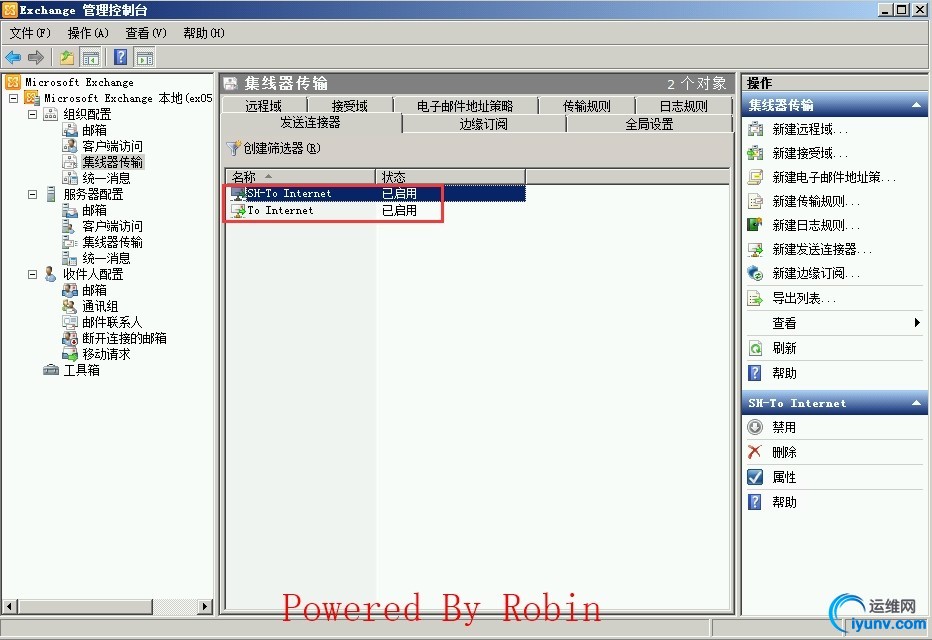Screen dimensions: 932x640
Task: Select the root Microsoft Exchange tree node
Action: pos(79,82)
